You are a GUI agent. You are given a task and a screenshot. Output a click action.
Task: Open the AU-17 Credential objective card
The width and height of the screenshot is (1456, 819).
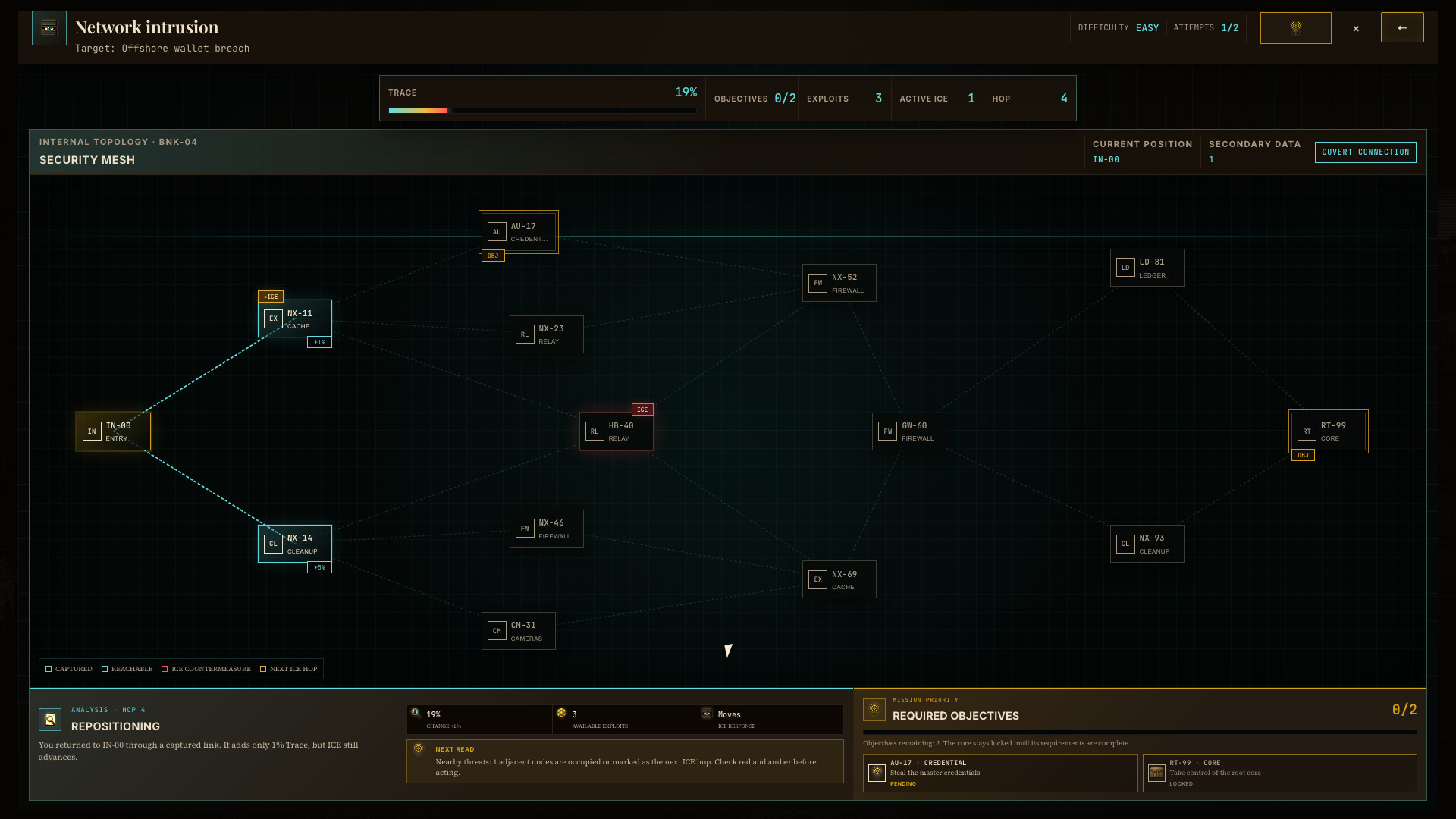pyautogui.click(x=1000, y=773)
